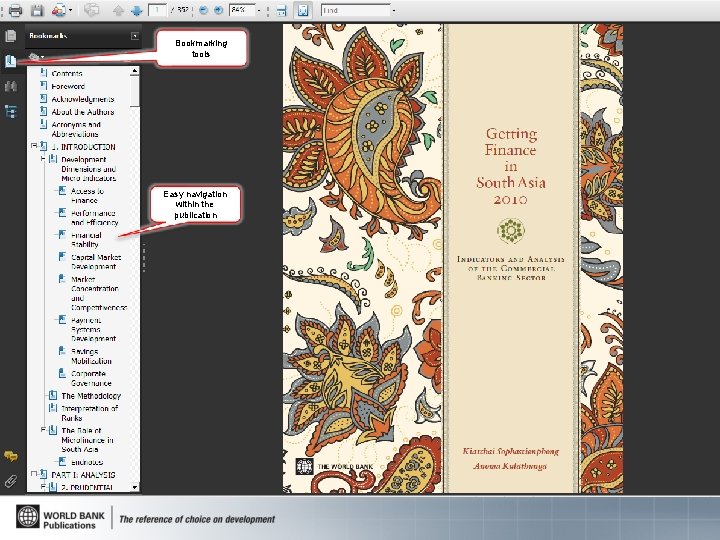Open the Pages thumbnail panel icon

(x=11, y=36)
